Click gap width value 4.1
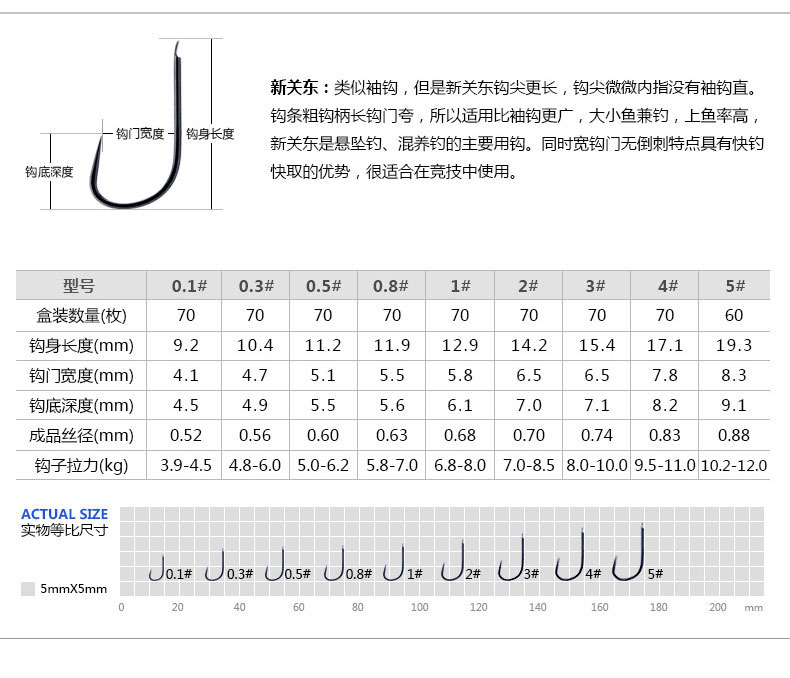The height and width of the screenshot is (678, 790). (x=186, y=375)
